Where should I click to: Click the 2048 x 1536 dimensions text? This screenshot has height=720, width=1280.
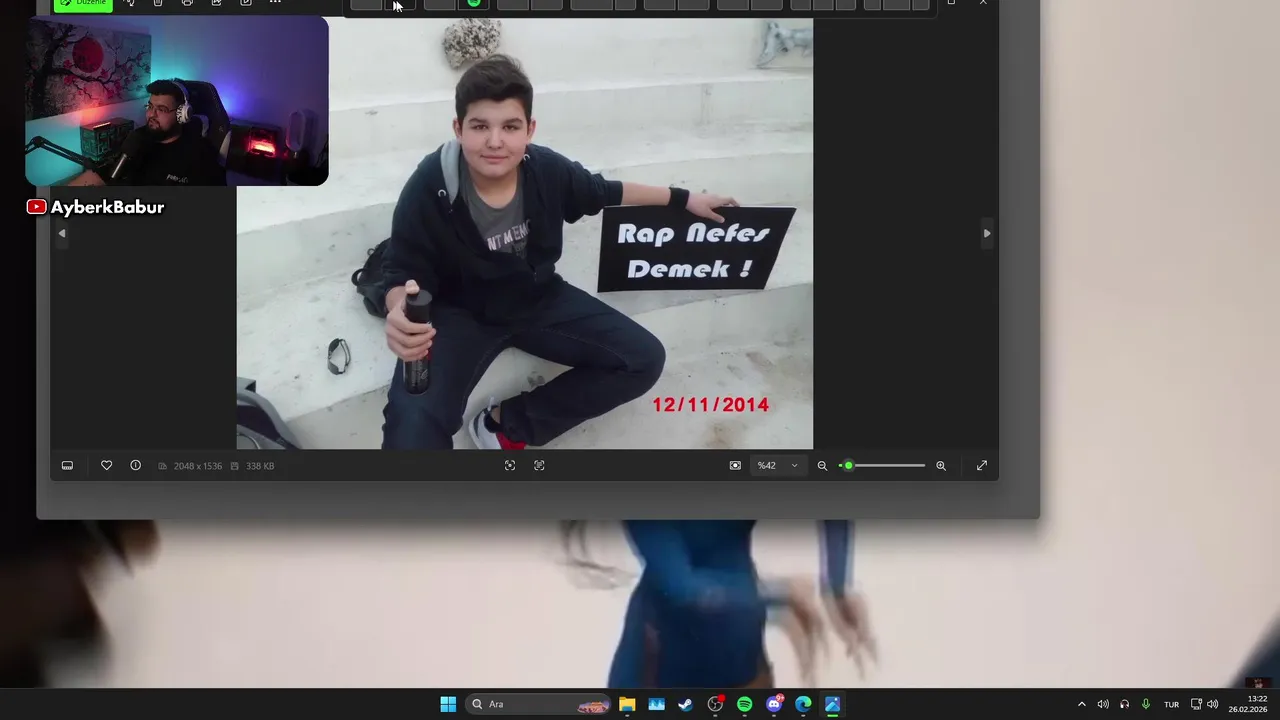click(x=198, y=466)
